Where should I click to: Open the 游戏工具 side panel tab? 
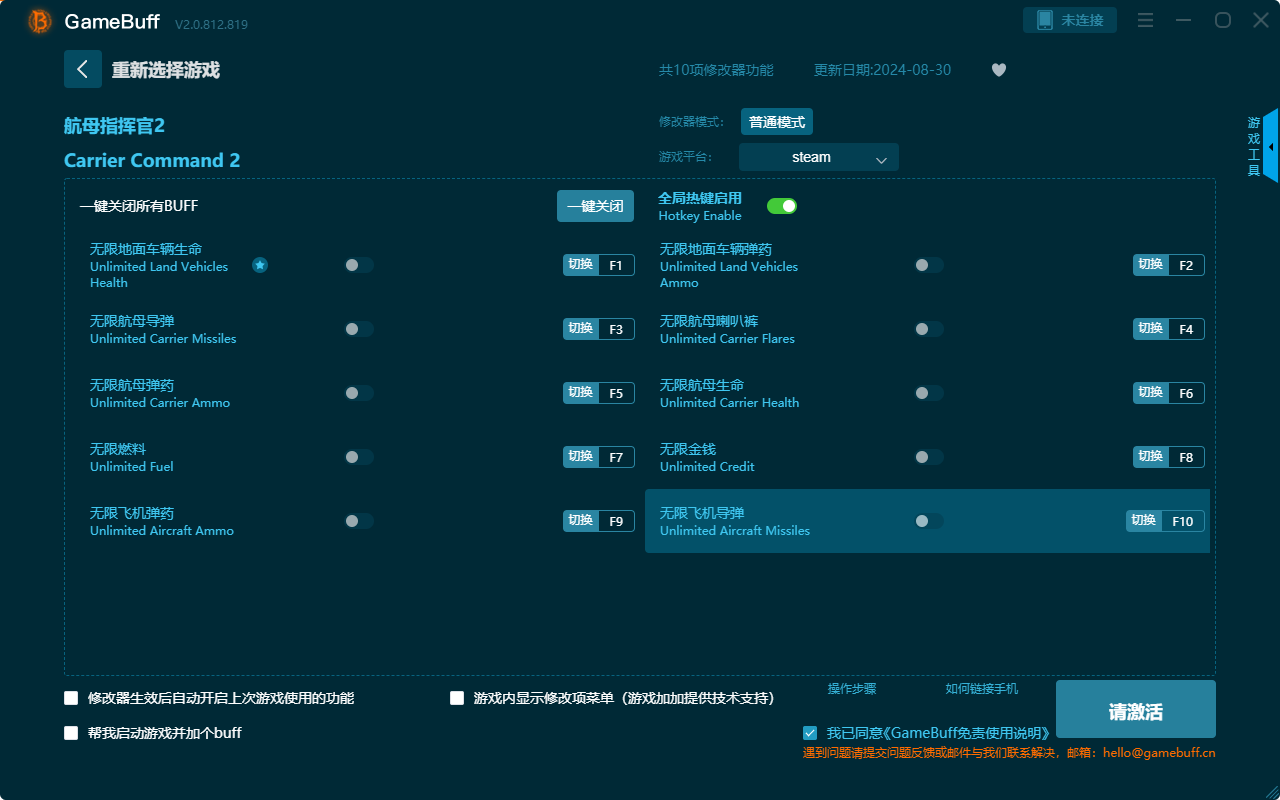[1252, 143]
